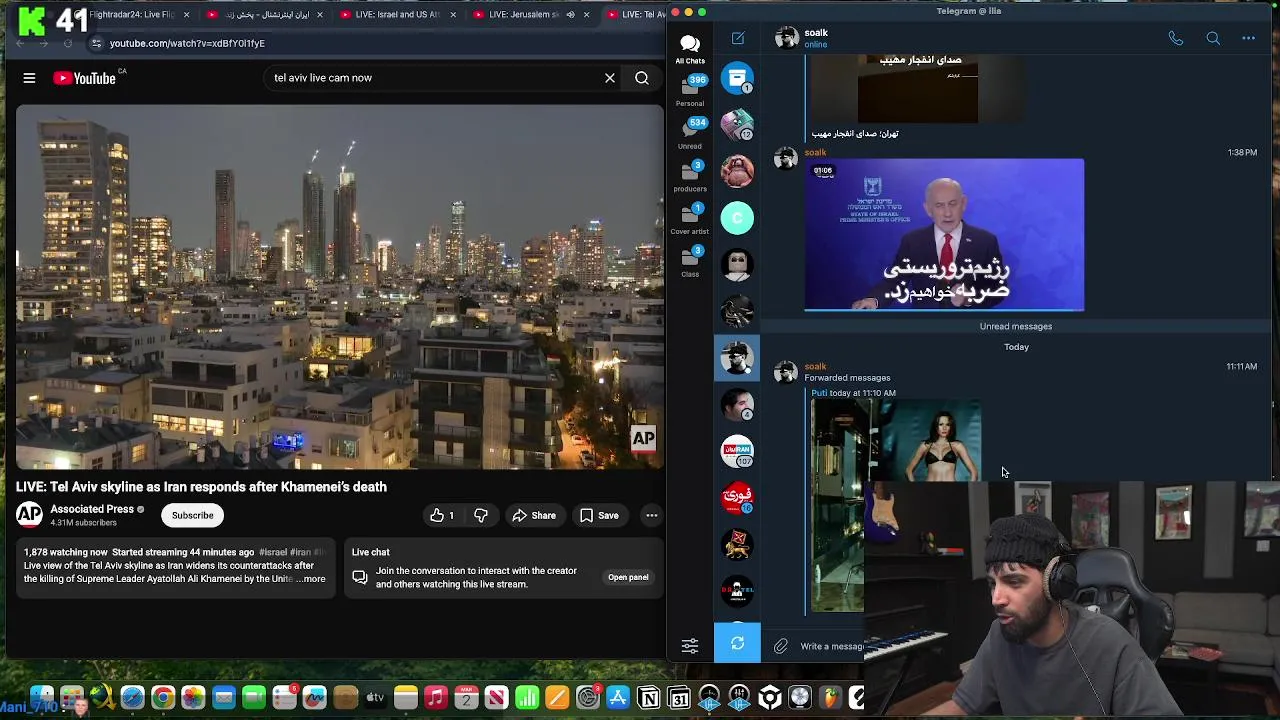Close the Flightradar24 browser tab
The image size is (1280, 720).
[x=186, y=15]
